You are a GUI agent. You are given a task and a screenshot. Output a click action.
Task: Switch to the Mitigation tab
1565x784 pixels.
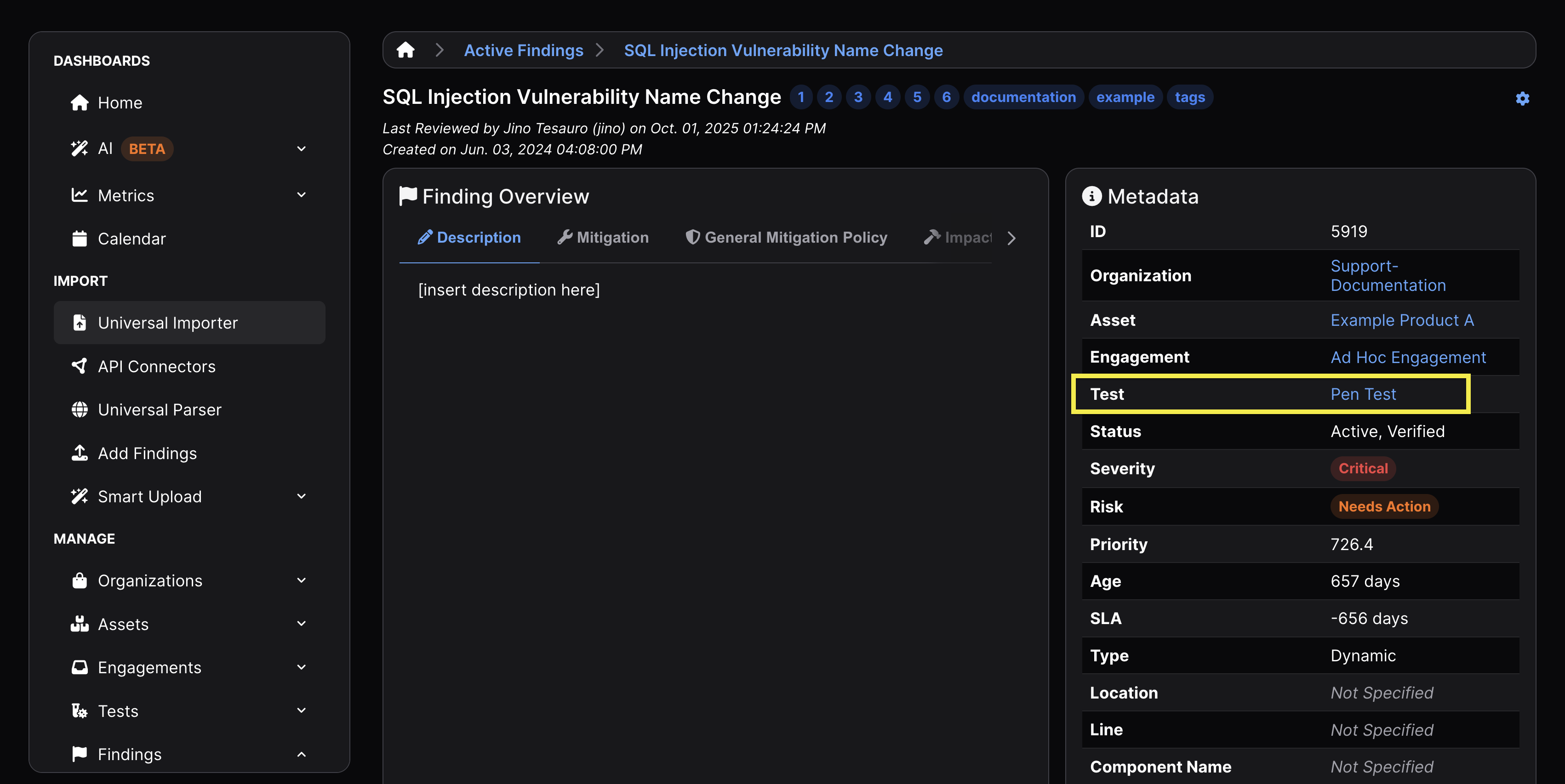pos(603,238)
